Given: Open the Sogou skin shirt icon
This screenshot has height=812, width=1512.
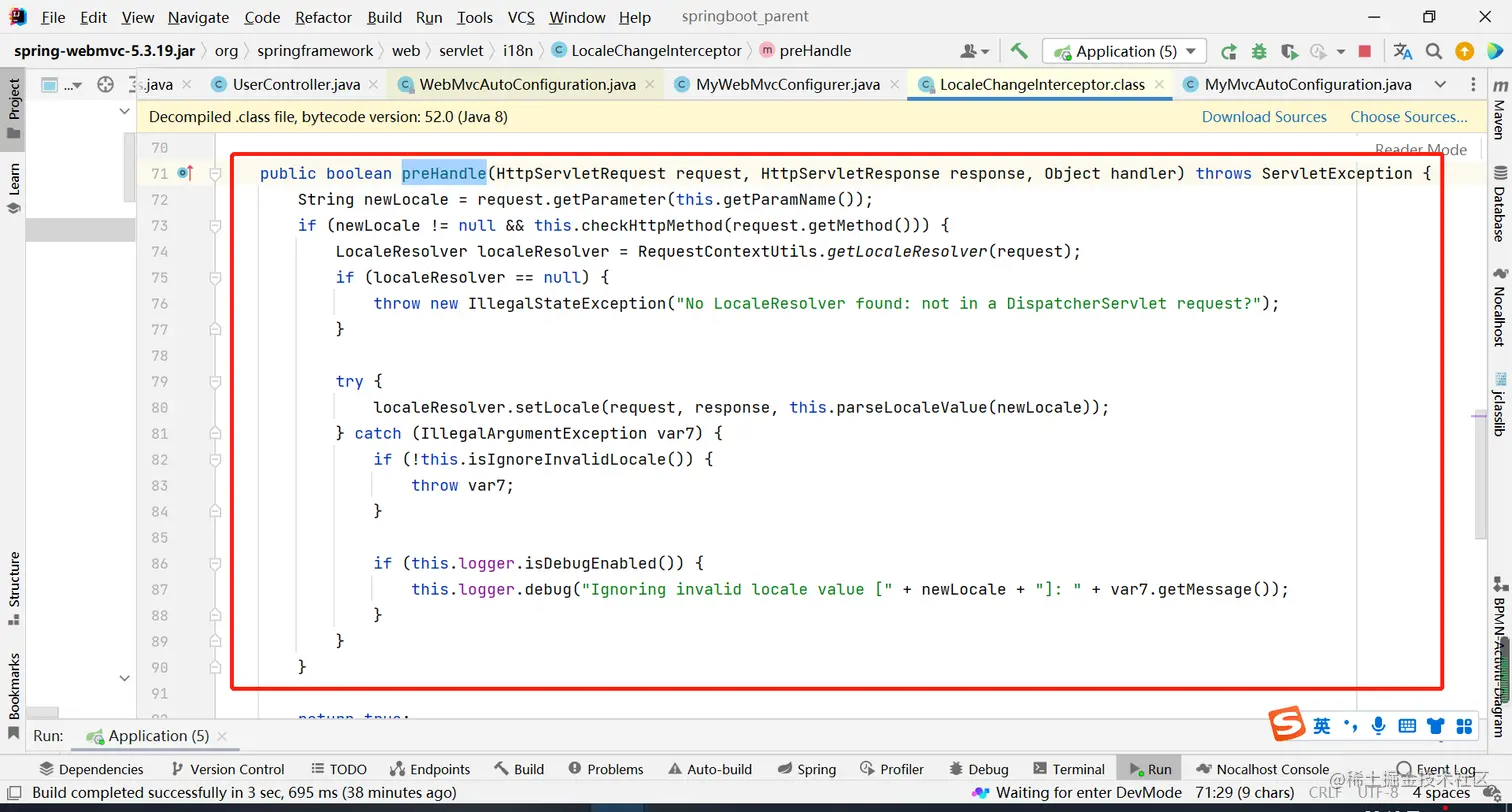Looking at the screenshot, I should coord(1436,725).
